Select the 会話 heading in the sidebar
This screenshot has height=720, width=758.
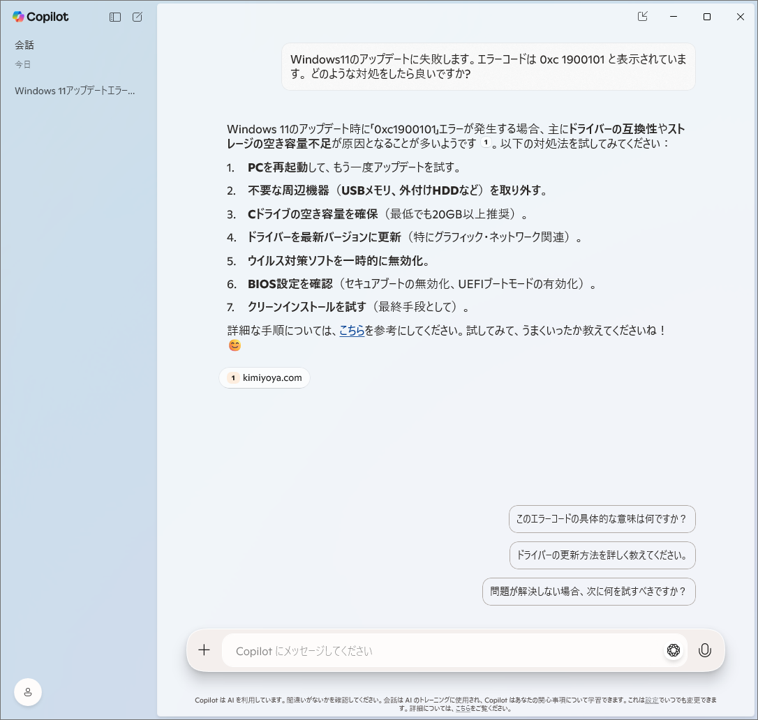click(25, 45)
